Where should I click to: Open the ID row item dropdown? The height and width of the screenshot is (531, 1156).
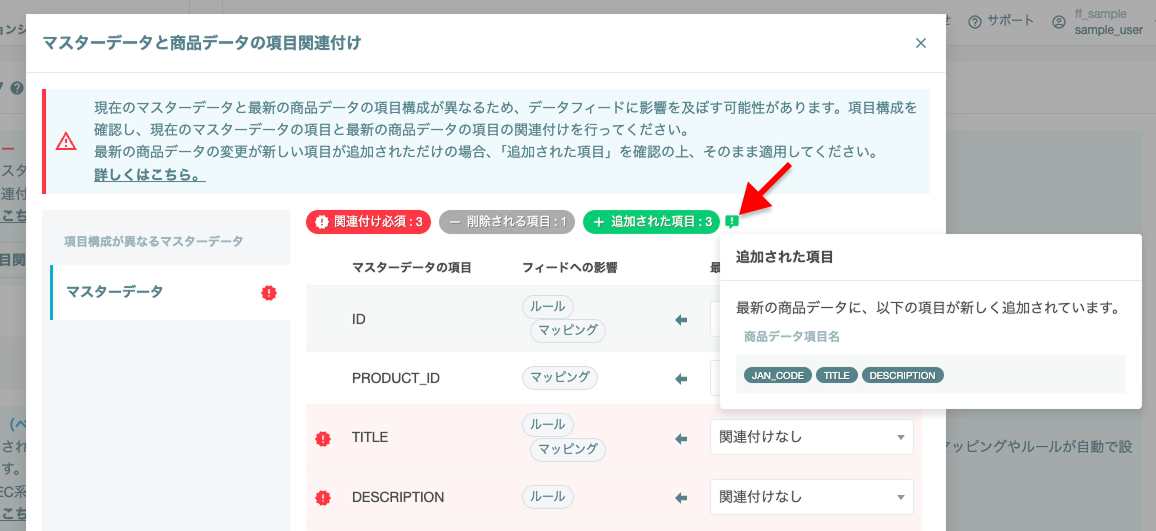(715, 319)
